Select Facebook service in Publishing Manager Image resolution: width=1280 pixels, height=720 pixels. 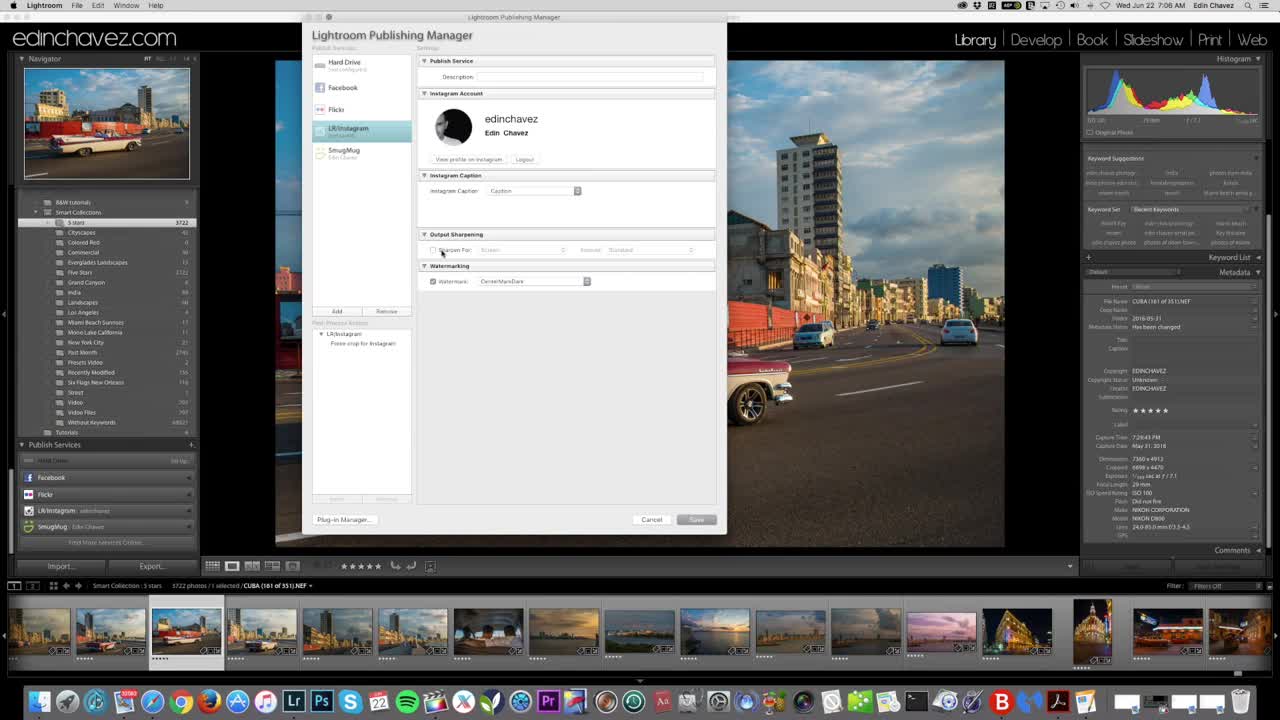(x=361, y=88)
